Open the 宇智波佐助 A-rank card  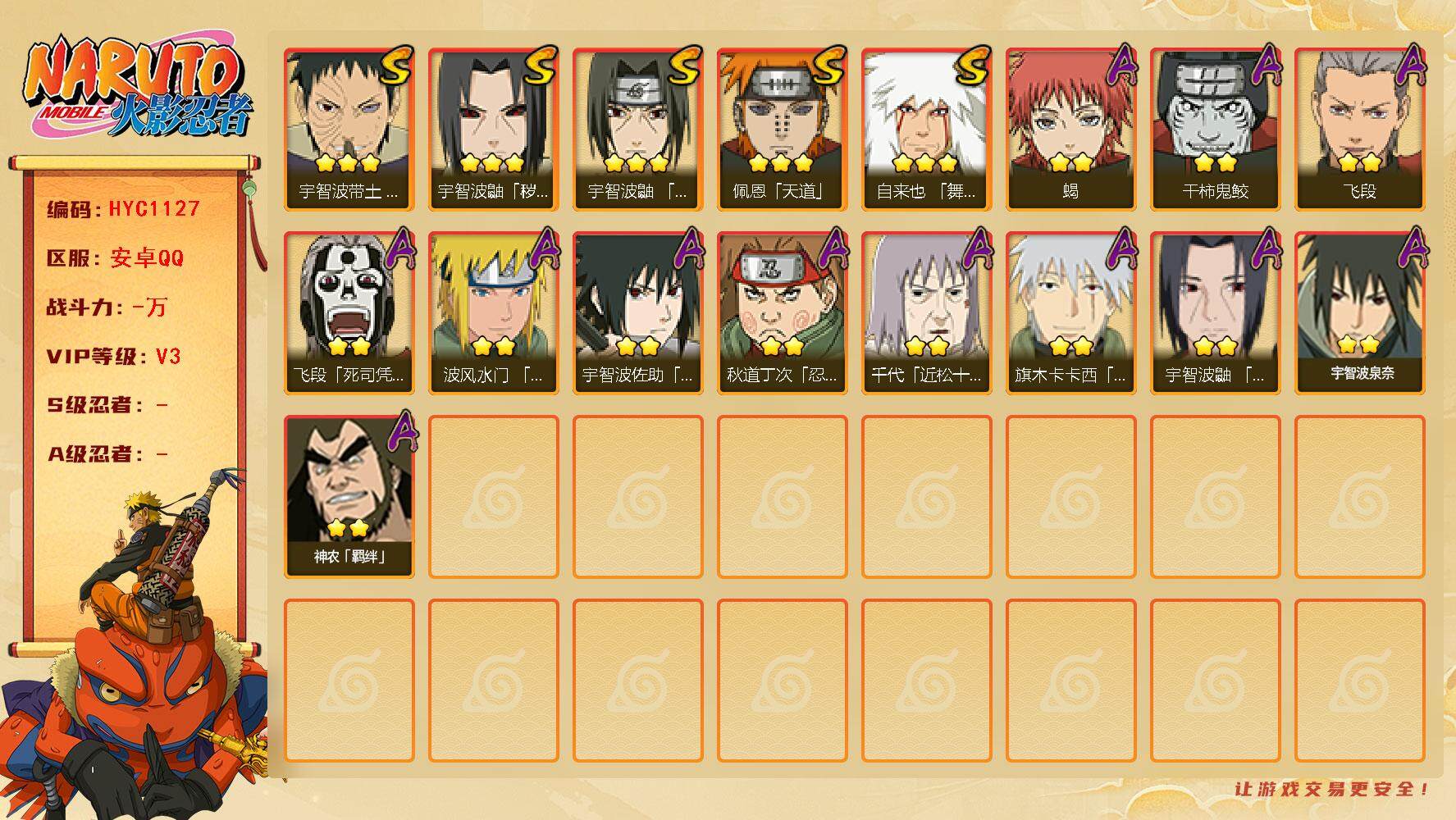[x=637, y=313]
